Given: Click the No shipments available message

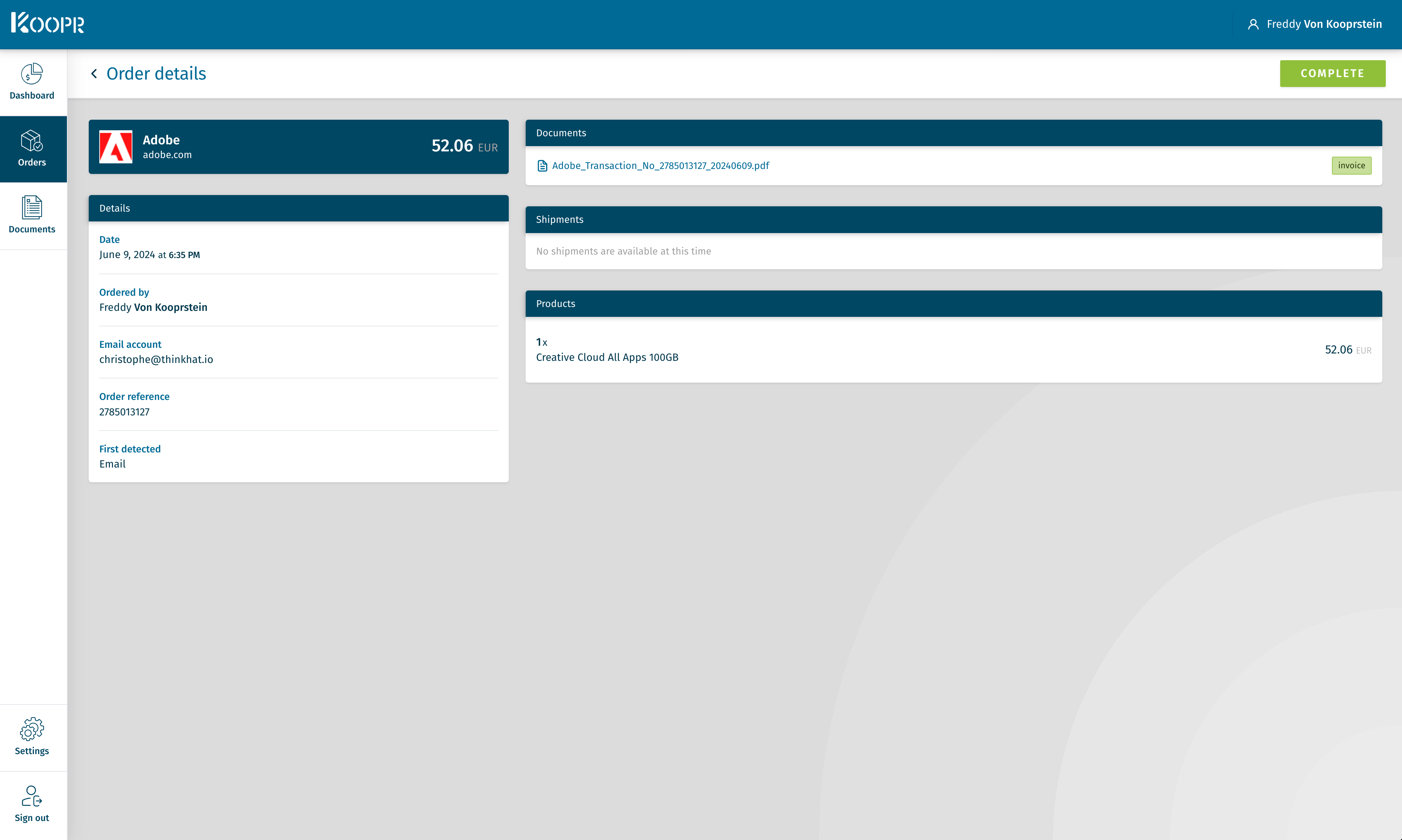Looking at the screenshot, I should click(624, 251).
